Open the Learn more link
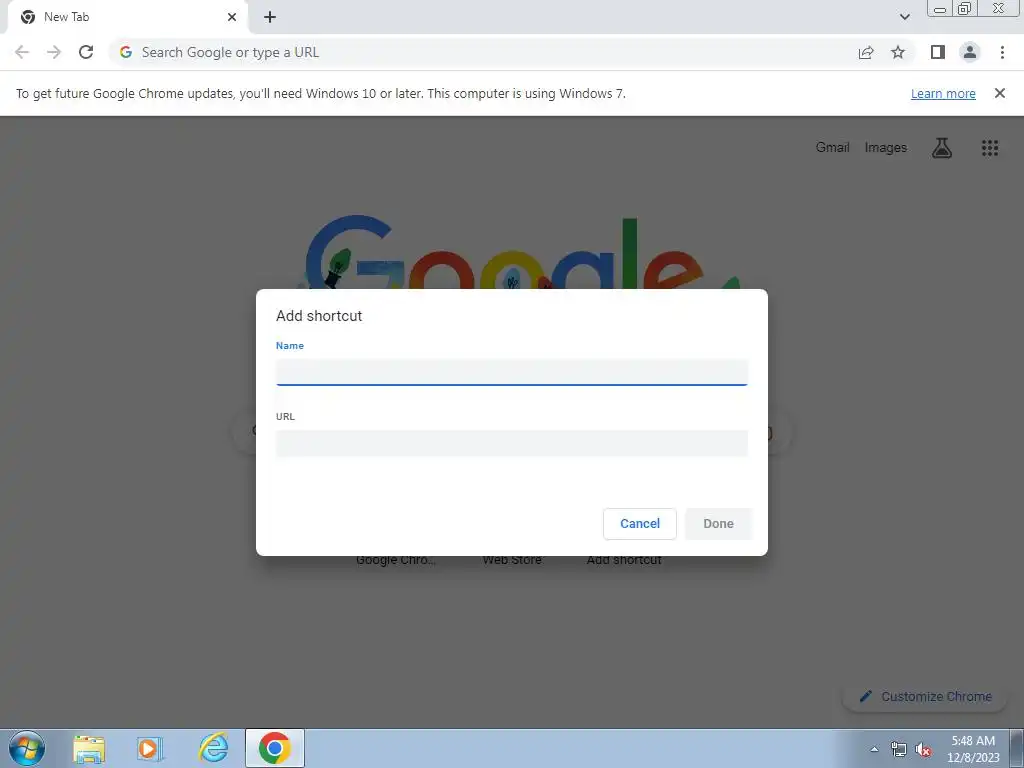 point(943,93)
